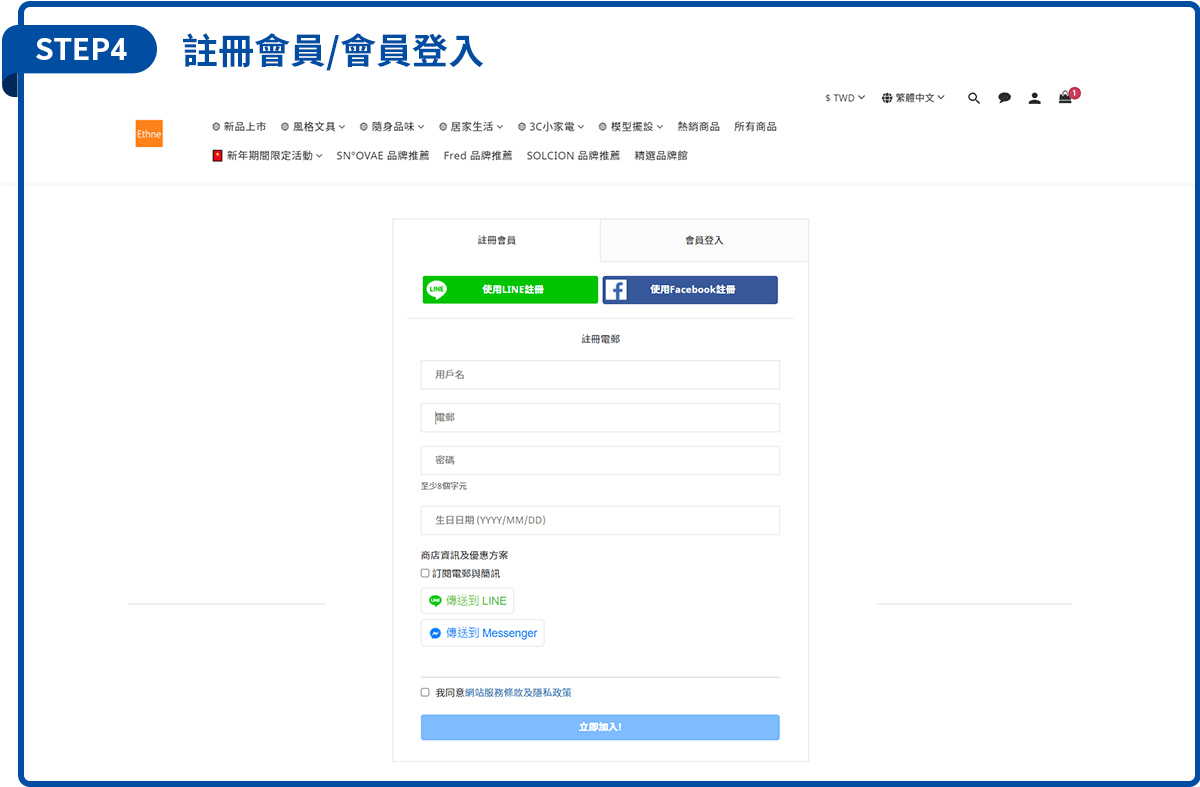The height and width of the screenshot is (787, 1200).
Task: Click the globe language icon
Action: tap(887, 98)
